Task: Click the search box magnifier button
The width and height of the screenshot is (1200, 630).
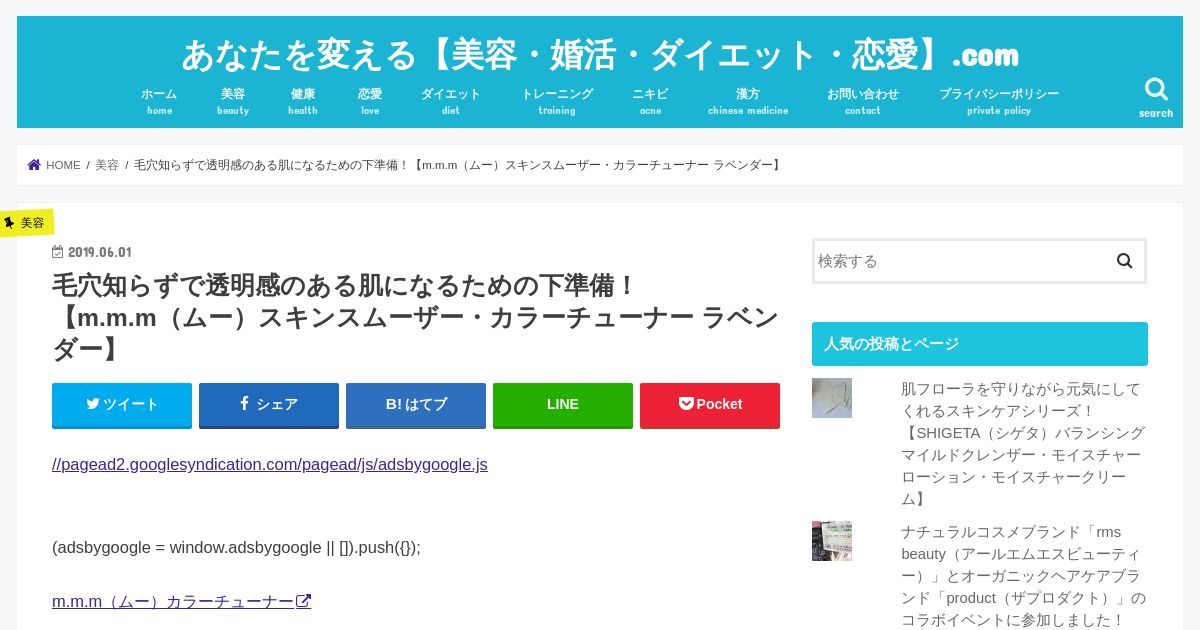Action: coord(1124,261)
